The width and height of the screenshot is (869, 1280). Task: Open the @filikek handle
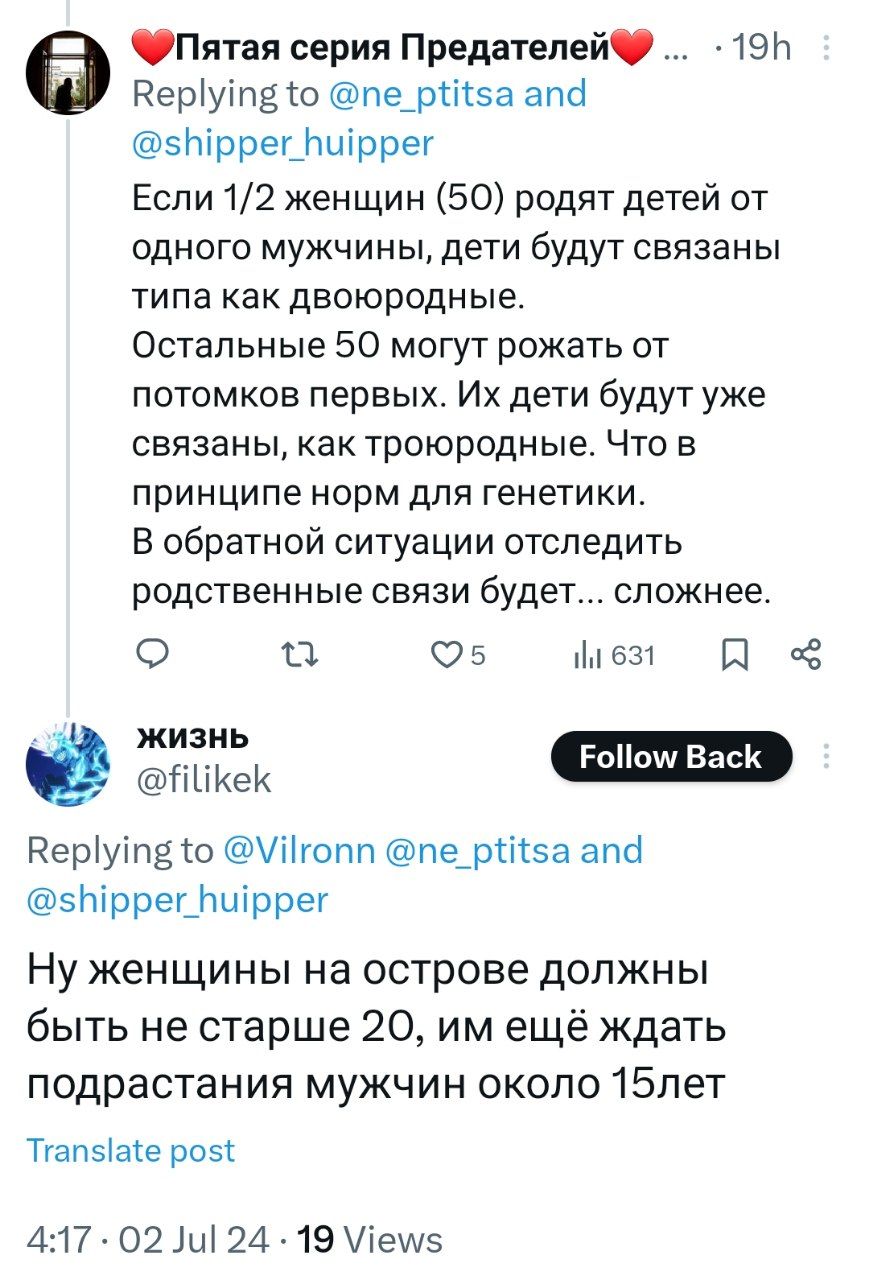203,780
